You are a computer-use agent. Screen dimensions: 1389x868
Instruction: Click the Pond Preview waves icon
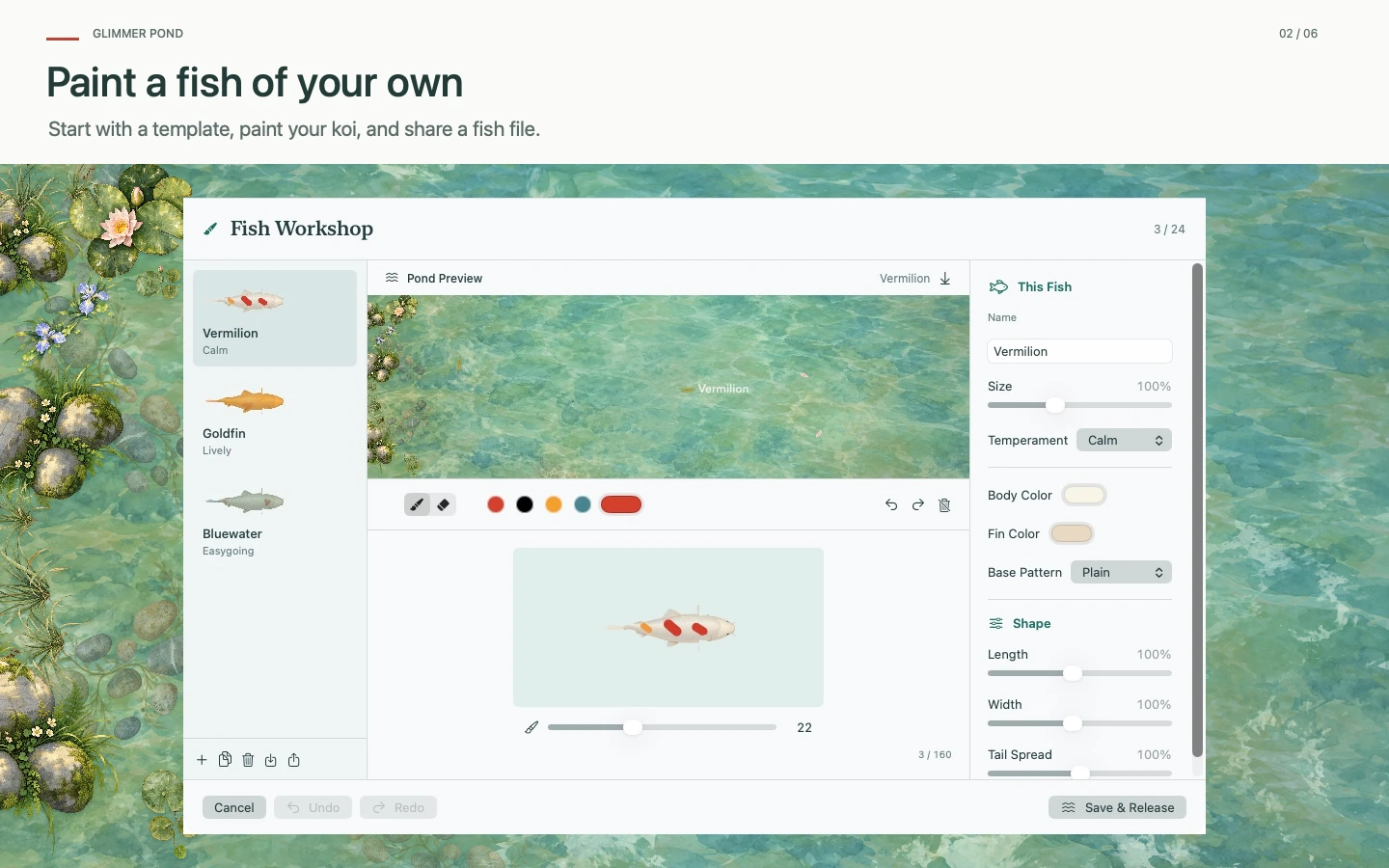point(392,278)
